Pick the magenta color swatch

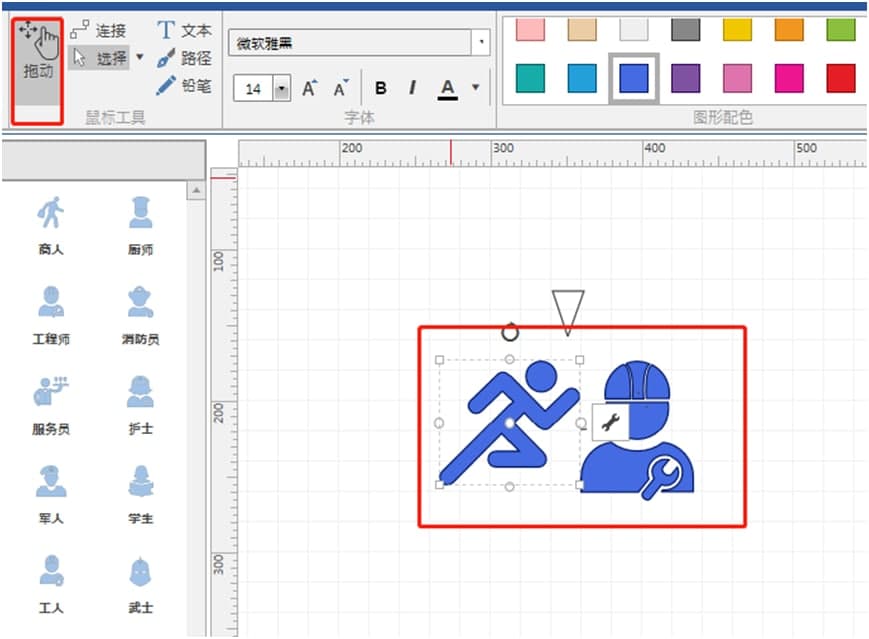tap(789, 78)
